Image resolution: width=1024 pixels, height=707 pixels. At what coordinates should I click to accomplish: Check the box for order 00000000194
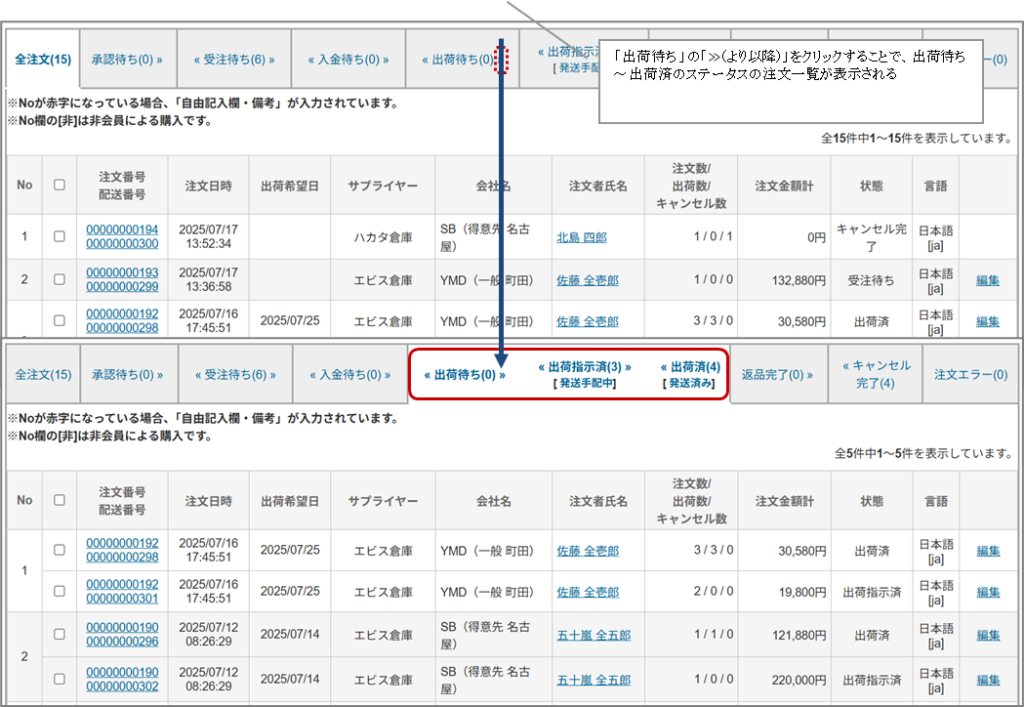click(x=59, y=237)
